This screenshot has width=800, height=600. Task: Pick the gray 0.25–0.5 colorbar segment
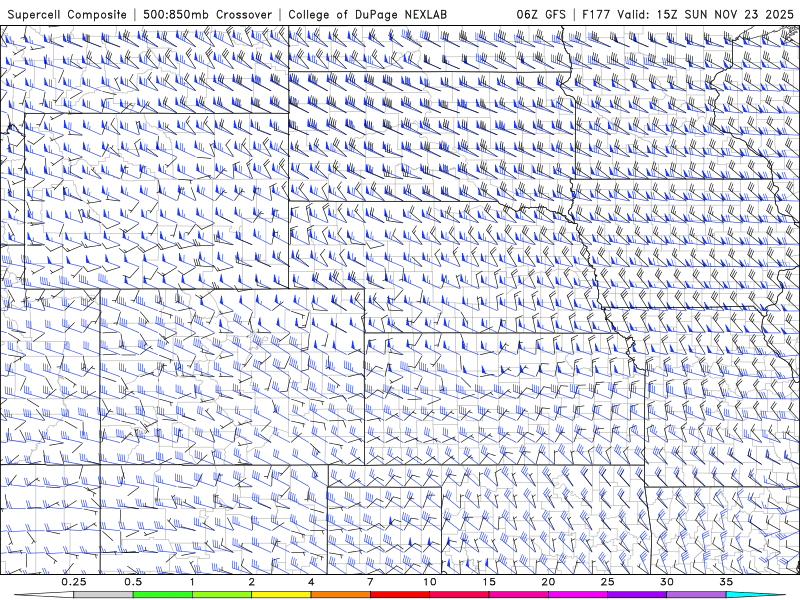coord(104,595)
